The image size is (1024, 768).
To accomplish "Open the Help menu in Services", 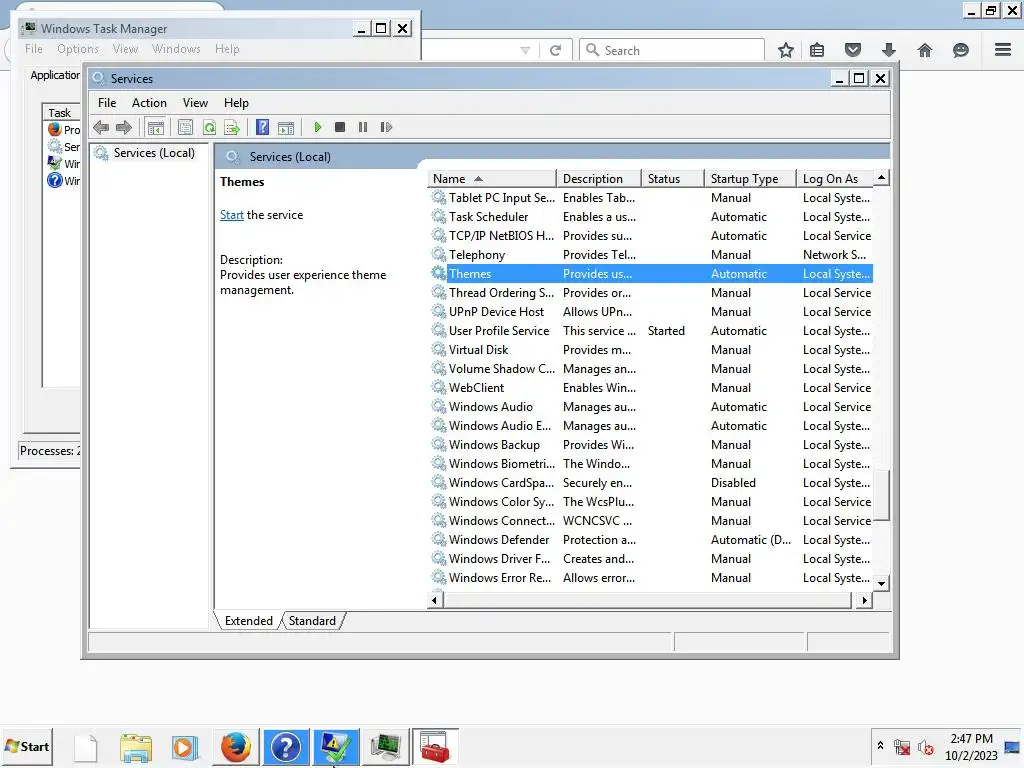I will tap(236, 103).
